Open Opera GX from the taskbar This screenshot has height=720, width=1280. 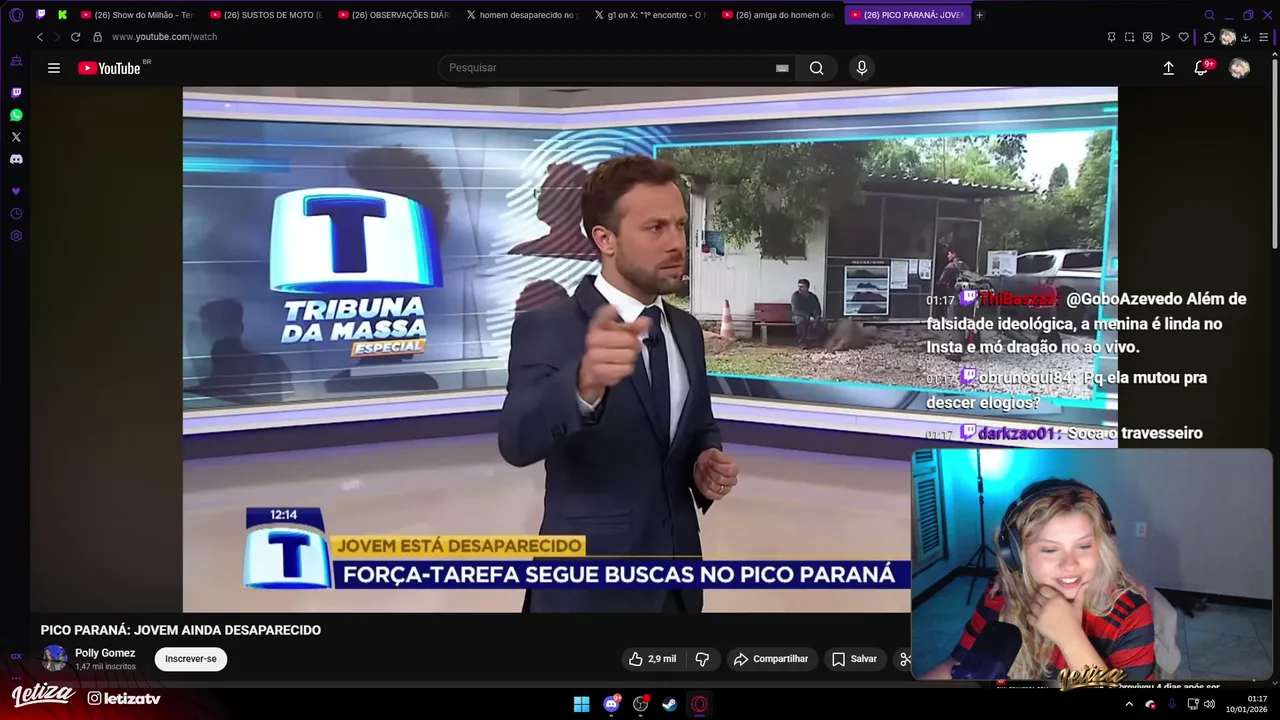700,704
